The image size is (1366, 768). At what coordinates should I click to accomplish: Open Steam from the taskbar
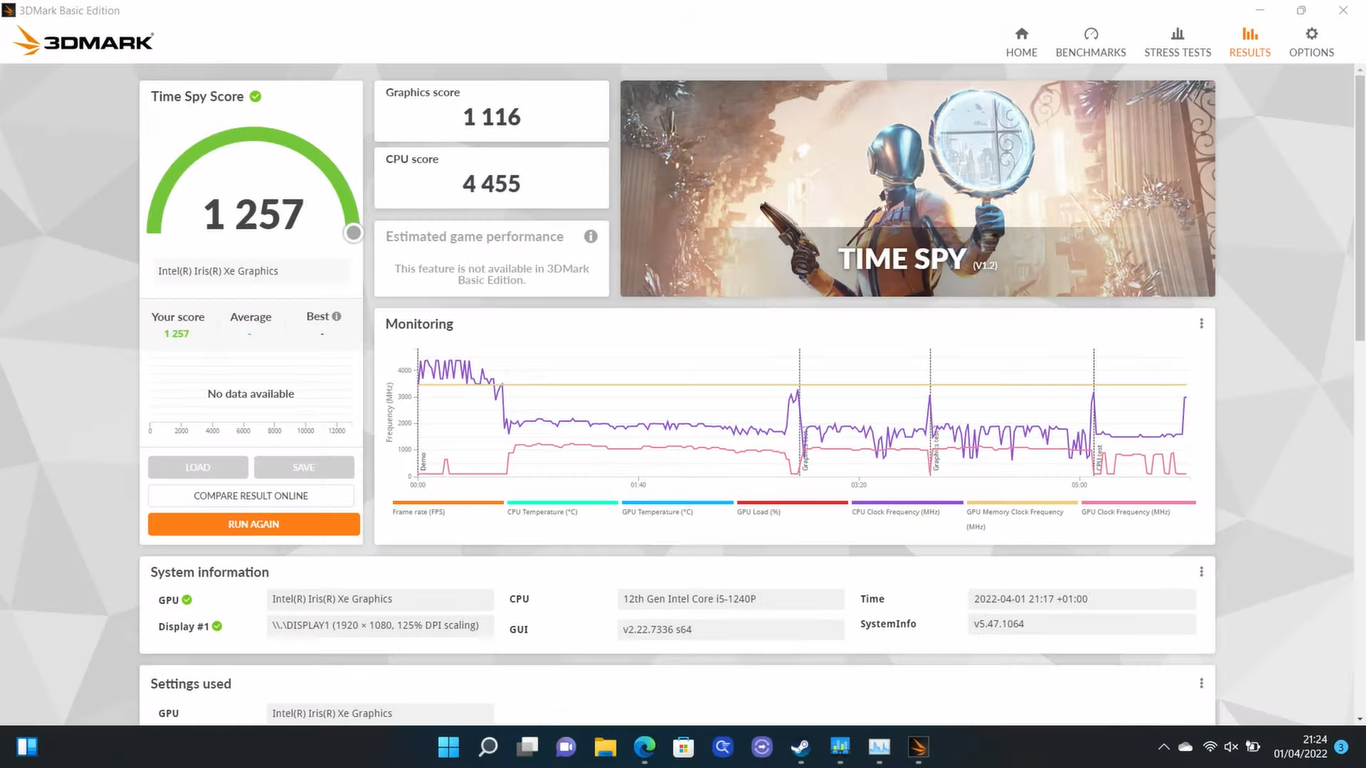click(x=800, y=747)
